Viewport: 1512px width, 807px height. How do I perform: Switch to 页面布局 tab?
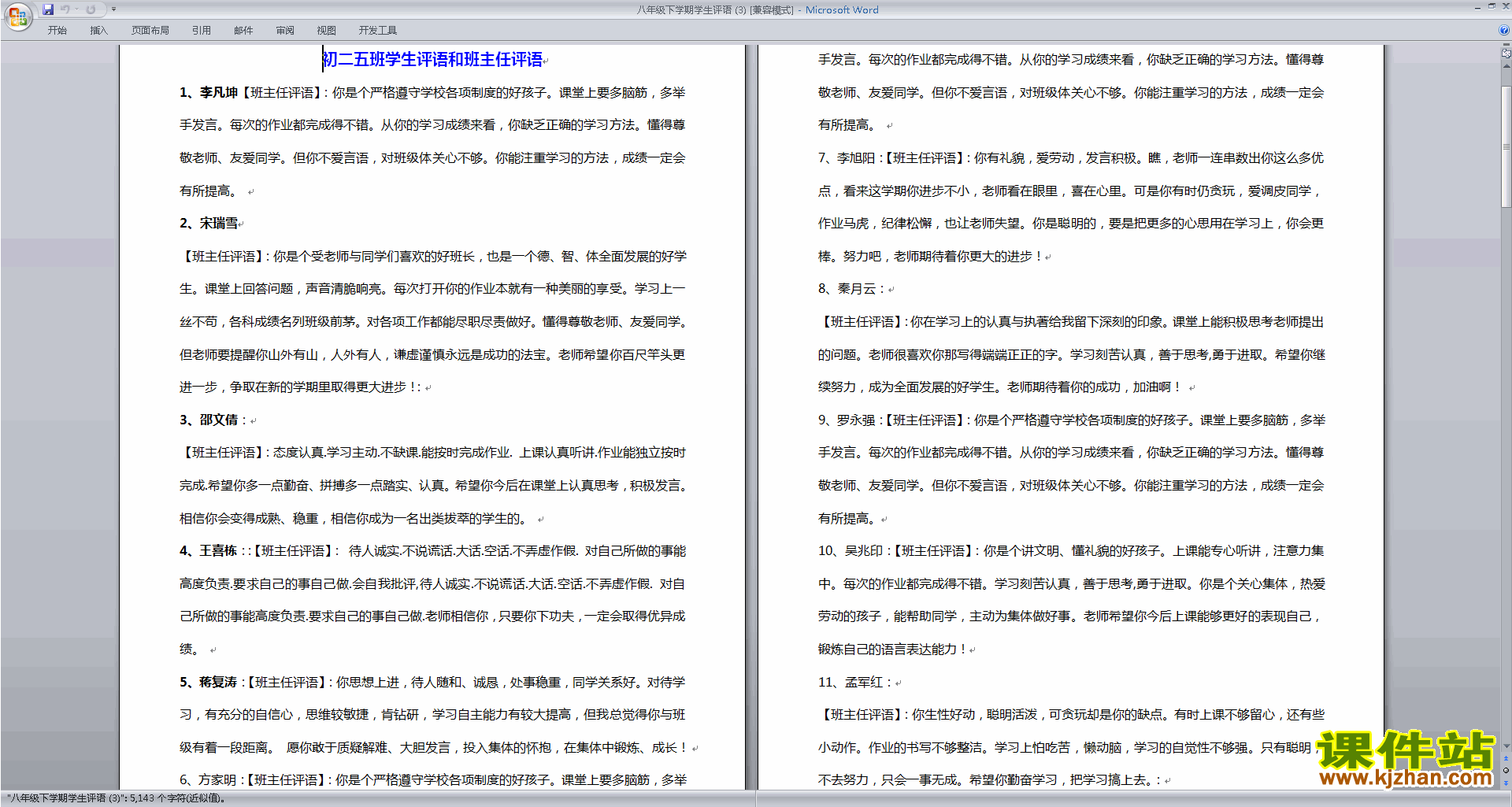[150, 31]
